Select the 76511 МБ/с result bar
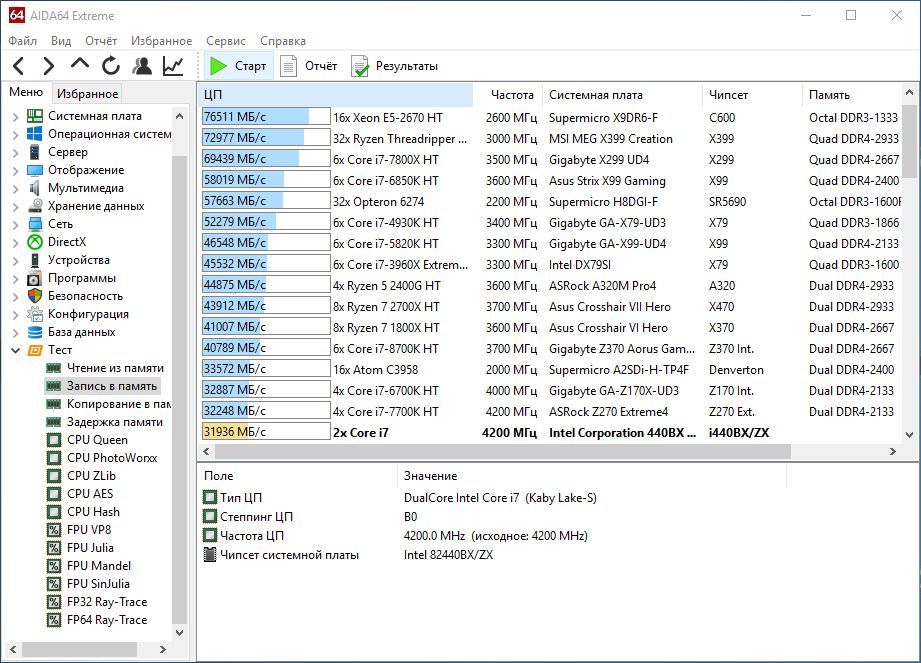Image resolution: width=921 pixels, height=663 pixels. click(266, 117)
